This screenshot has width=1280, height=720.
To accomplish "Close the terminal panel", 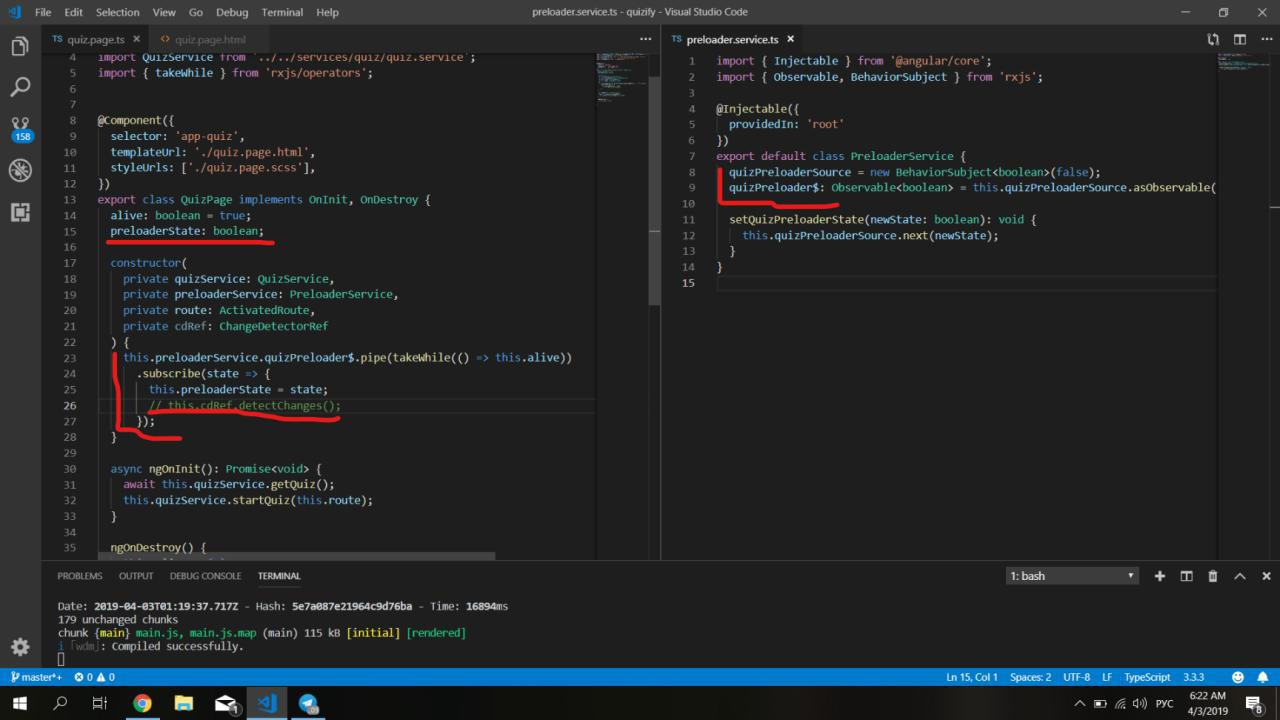I will tap(1266, 576).
